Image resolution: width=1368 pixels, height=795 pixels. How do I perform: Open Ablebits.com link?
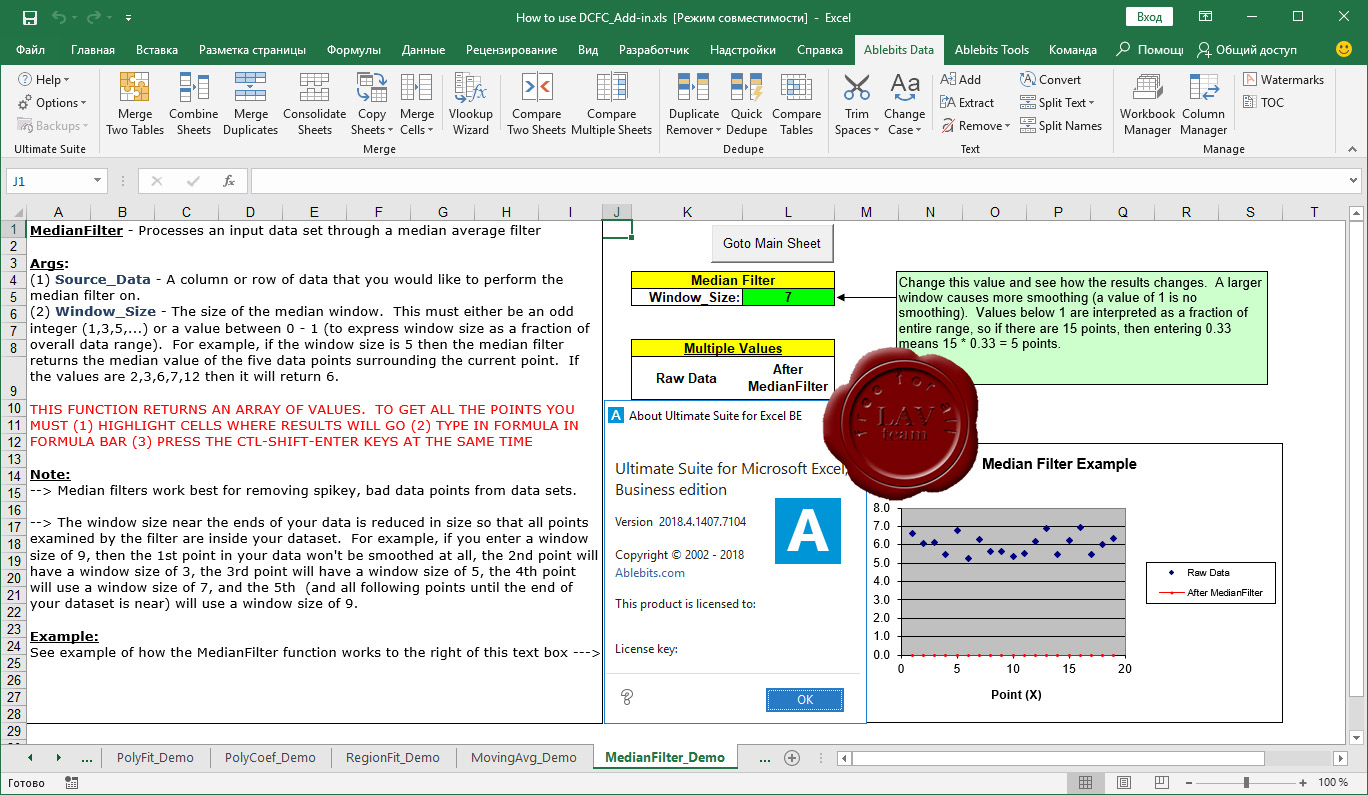(x=650, y=573)
